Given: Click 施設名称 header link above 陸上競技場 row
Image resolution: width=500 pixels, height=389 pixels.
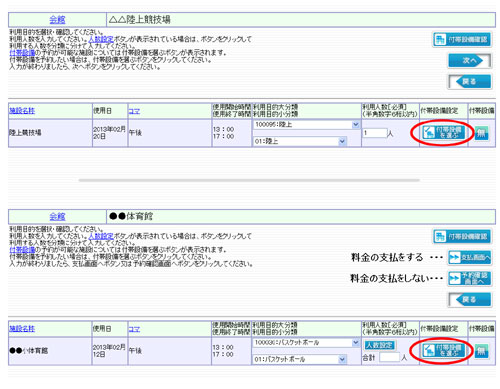Looking at the screenshot, I should [22, 111].
